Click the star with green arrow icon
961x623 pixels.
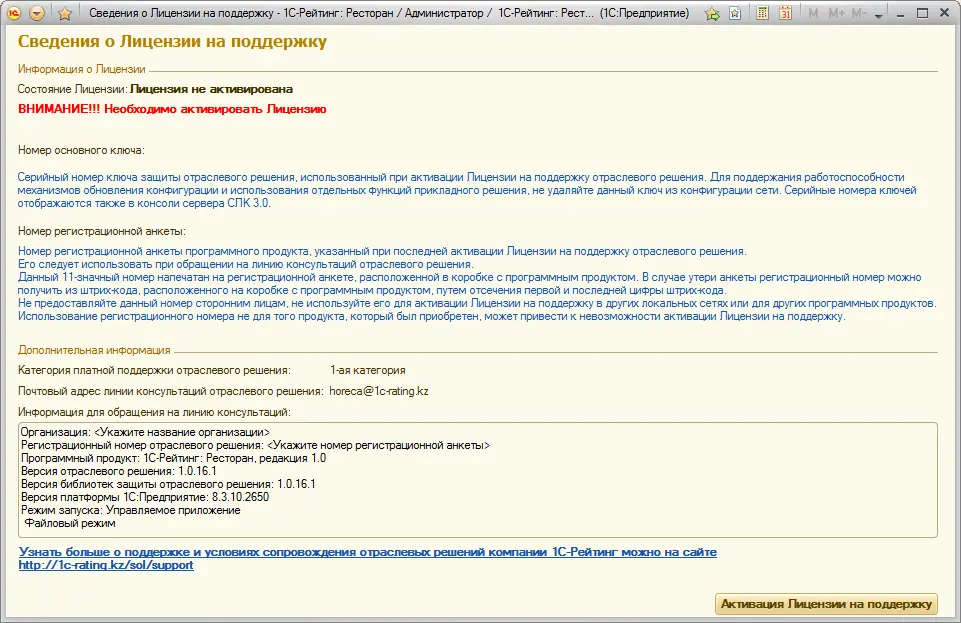pyautogui.click(x=712, y=14)
